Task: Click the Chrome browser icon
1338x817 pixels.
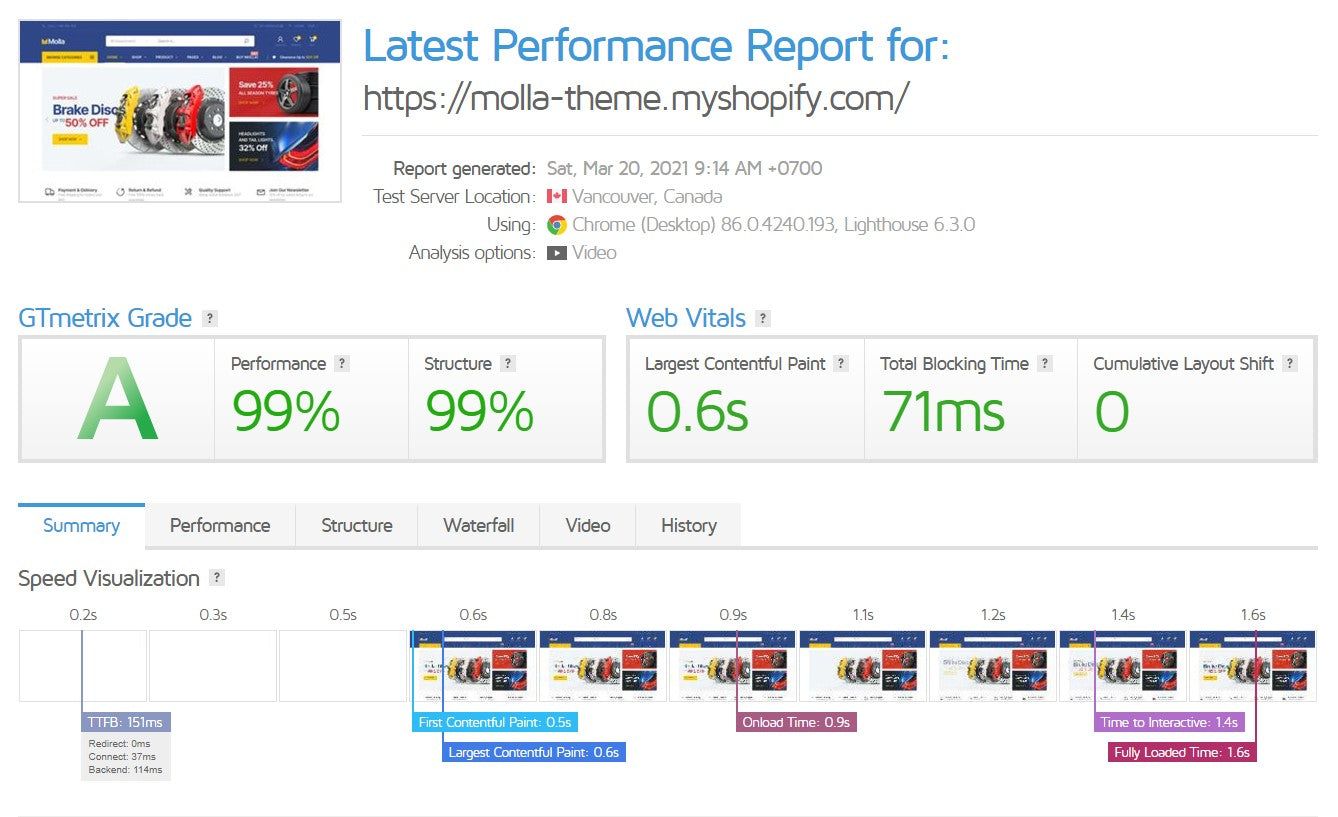Action: tap(557, 225)
